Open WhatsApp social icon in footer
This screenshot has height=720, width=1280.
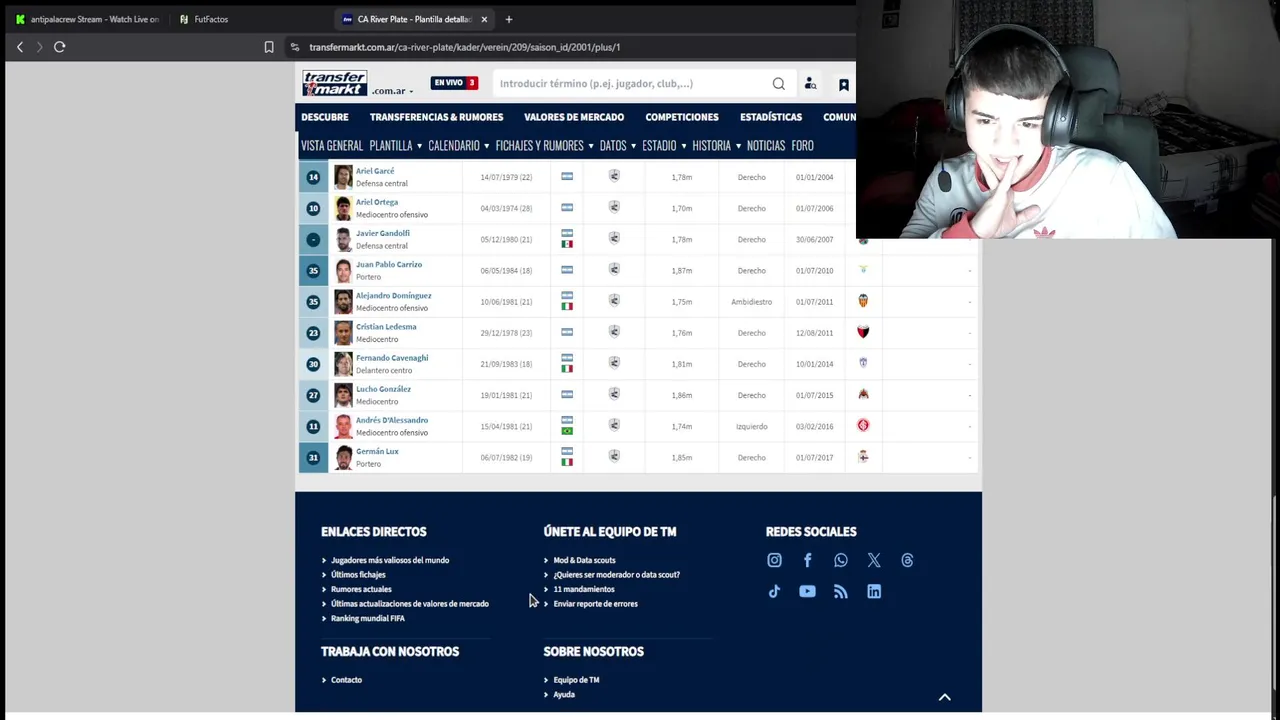click(x=840, y=561)
